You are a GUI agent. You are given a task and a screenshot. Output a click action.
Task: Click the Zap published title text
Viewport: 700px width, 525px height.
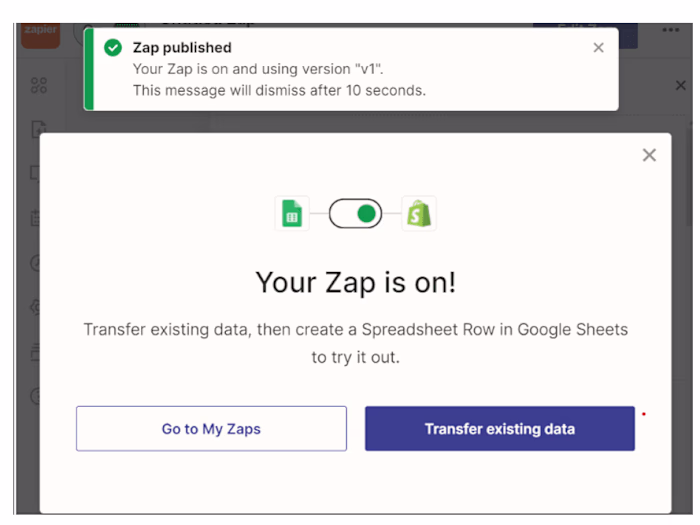click(x=181, y=47)
